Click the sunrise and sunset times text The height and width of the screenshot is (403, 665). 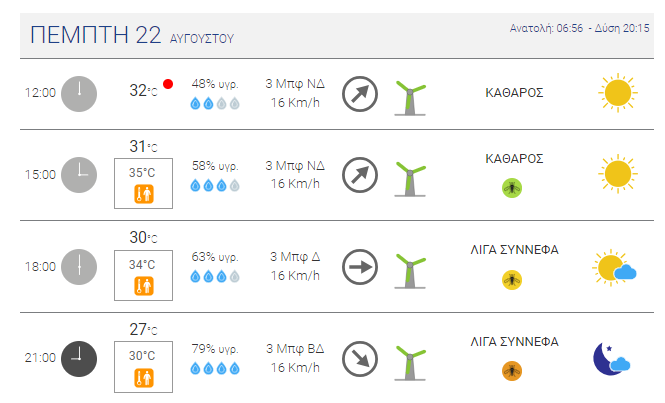coord(579,28)
